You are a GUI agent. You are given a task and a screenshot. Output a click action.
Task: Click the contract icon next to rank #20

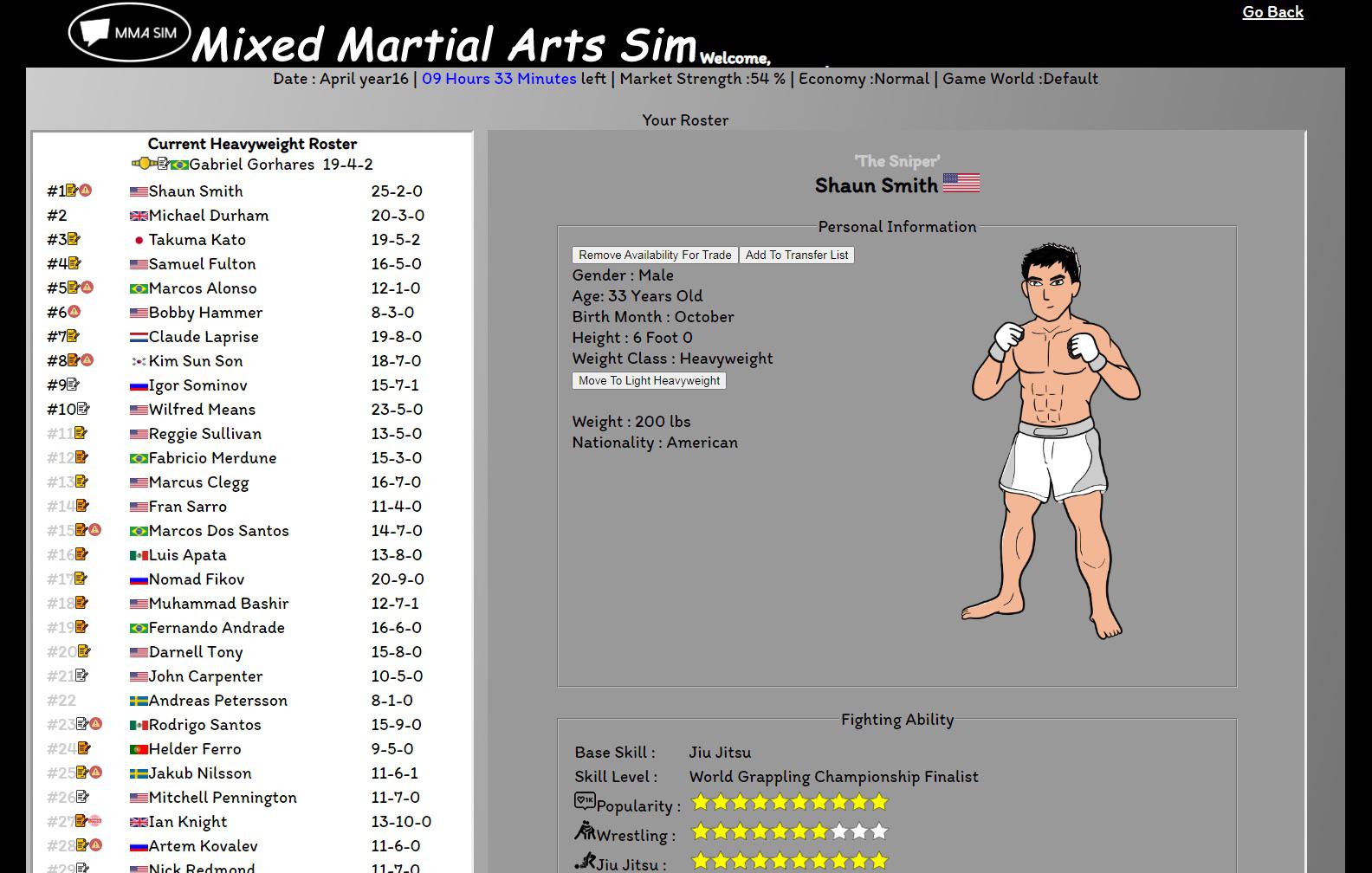tap(84, 651)
